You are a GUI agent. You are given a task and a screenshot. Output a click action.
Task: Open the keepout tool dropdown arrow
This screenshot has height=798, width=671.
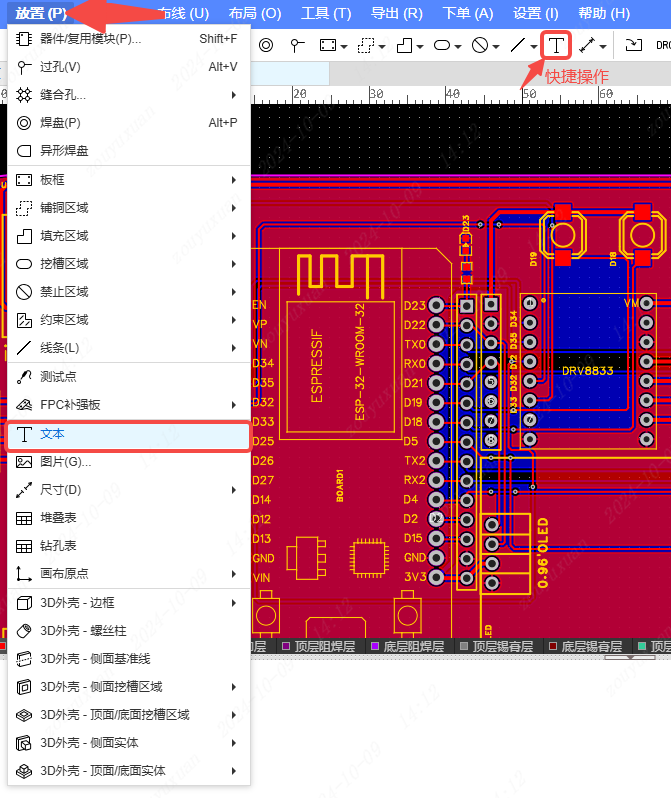pos(496,47)
